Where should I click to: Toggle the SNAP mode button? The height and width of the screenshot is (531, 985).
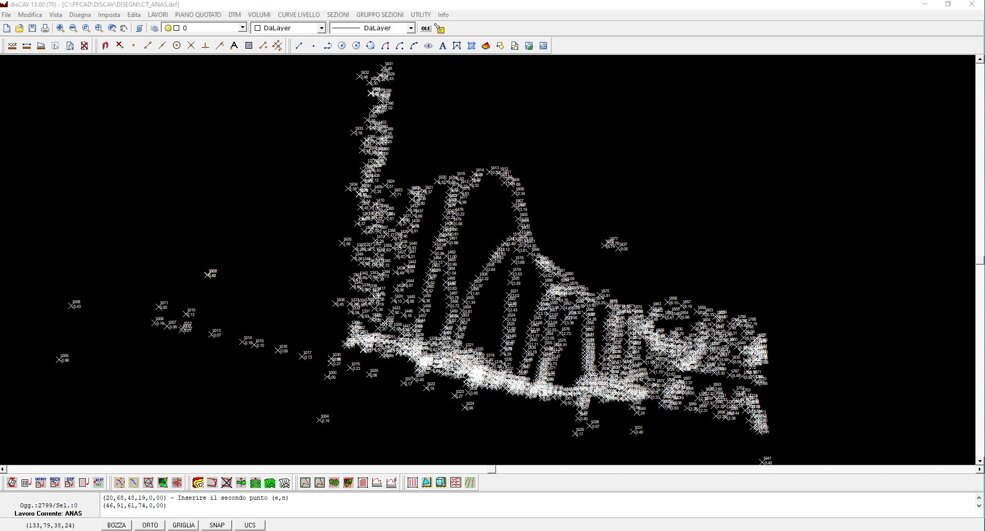coord(217,525)
